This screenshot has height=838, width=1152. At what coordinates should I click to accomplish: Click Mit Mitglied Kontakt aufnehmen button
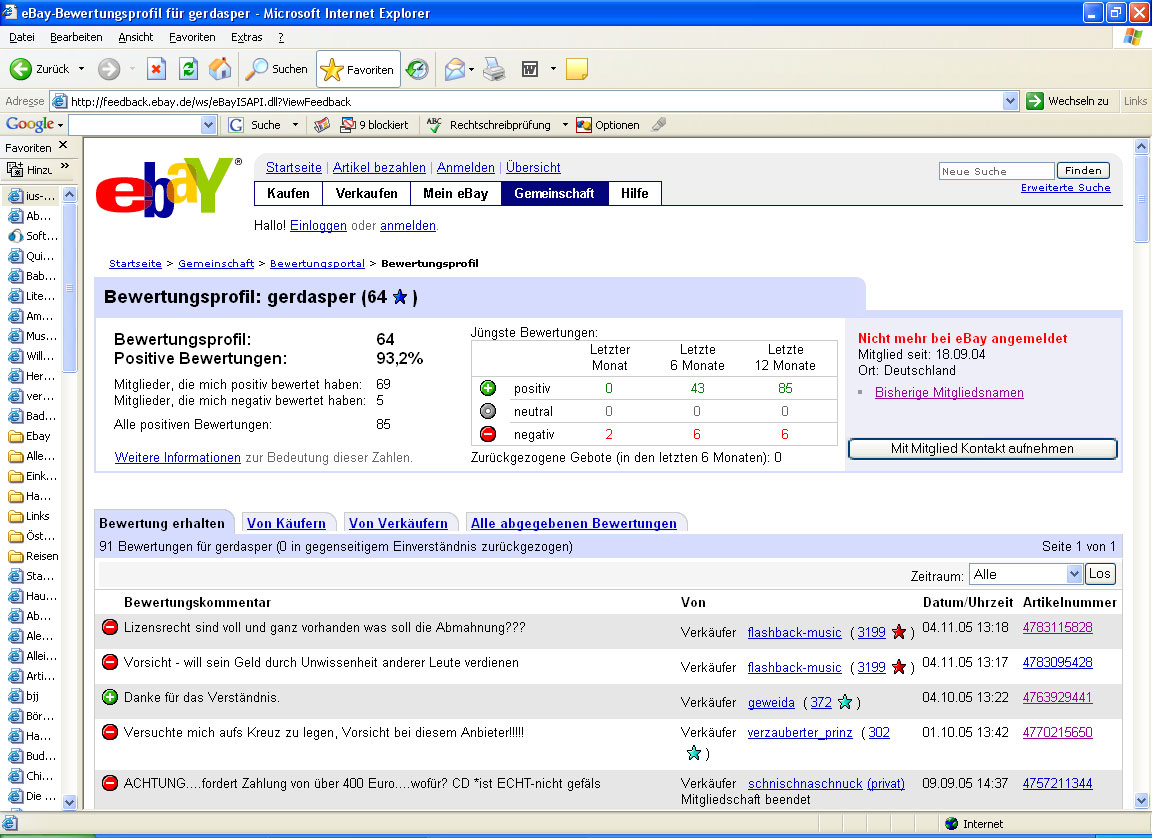coord(982,449)
